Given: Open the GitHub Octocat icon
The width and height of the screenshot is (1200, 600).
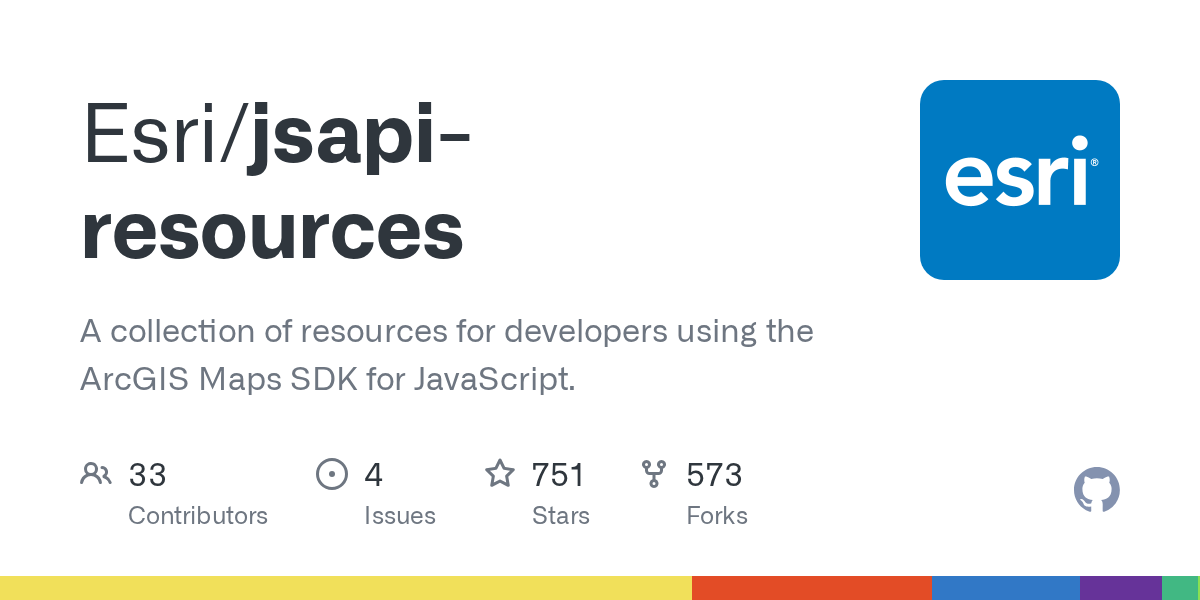Looking at the screenshot, I should [x=1097, y=490].
